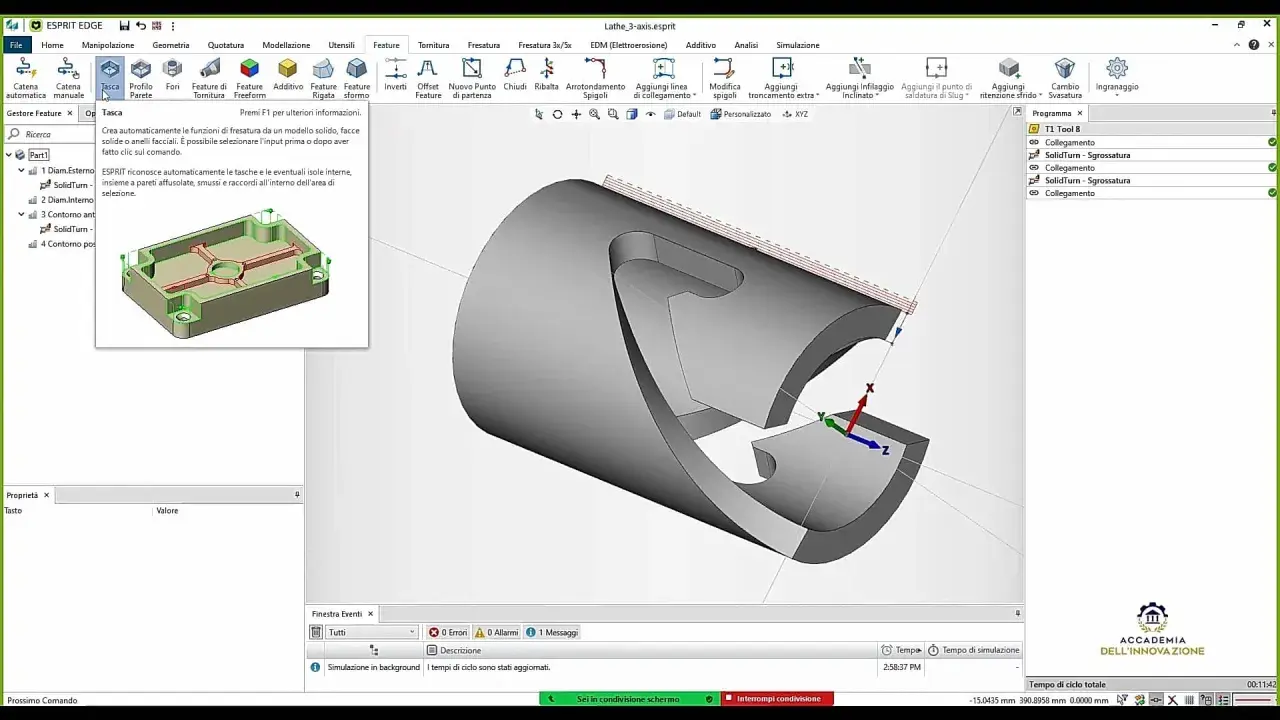Image resolution: width=1280 pixels, height=720 pixels.
Task: Clear events with the trash icon
Action: tap(316, 632)
